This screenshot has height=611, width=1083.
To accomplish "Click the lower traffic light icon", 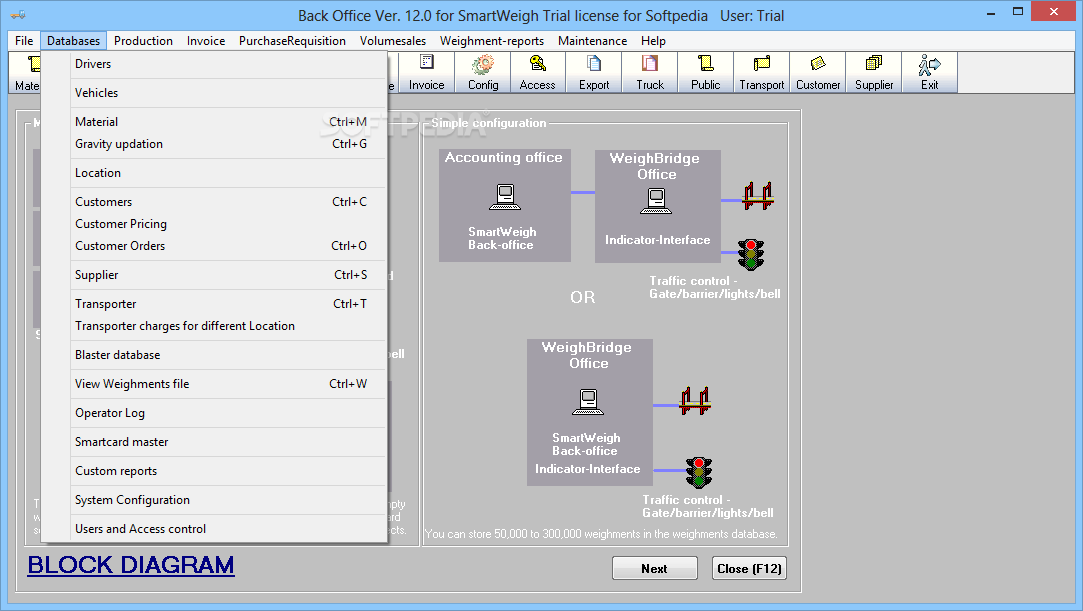I will [698, 472].
